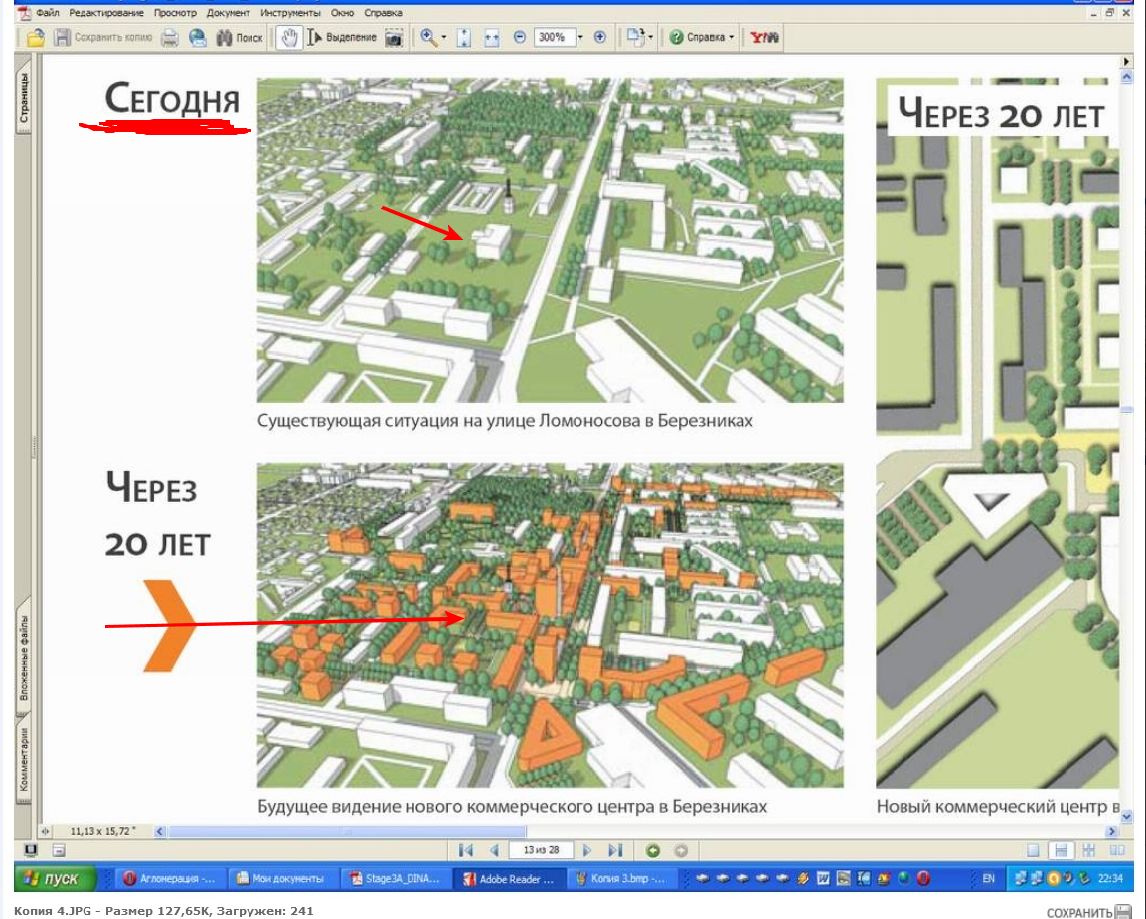
Task: Click the Open file folder icon
Action: coord(35,37)
